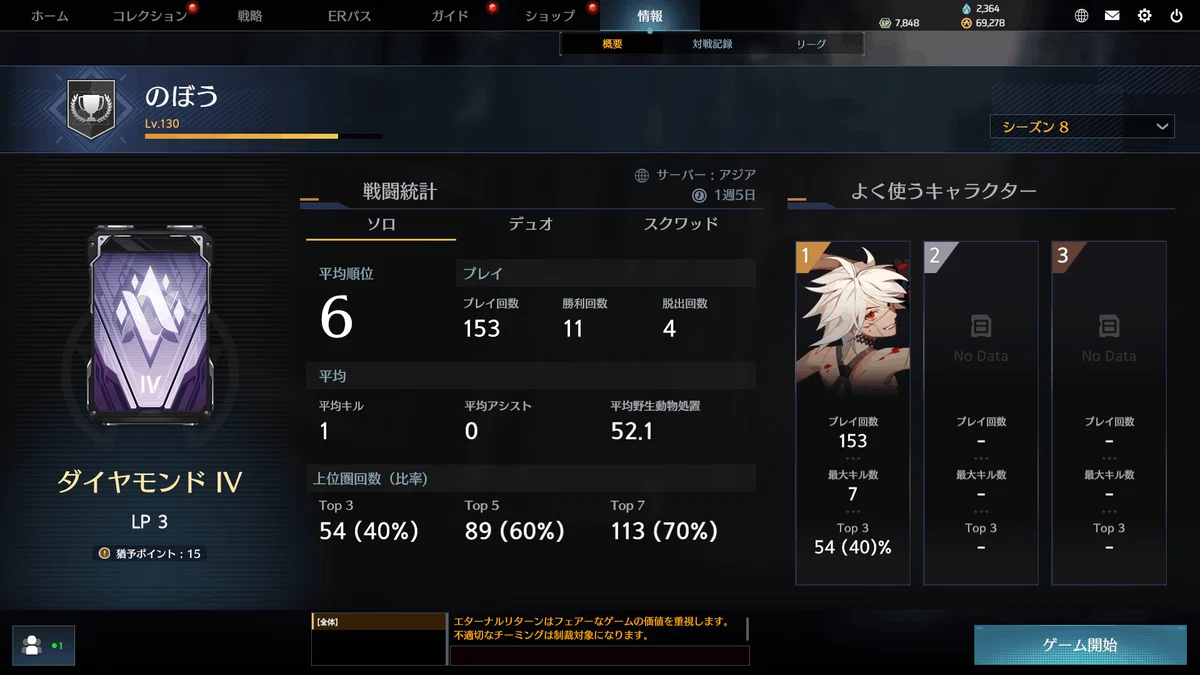Screen dimensions: 1200x675
Task: Click the サーバー：アジア label
Action: coord(706,175)
